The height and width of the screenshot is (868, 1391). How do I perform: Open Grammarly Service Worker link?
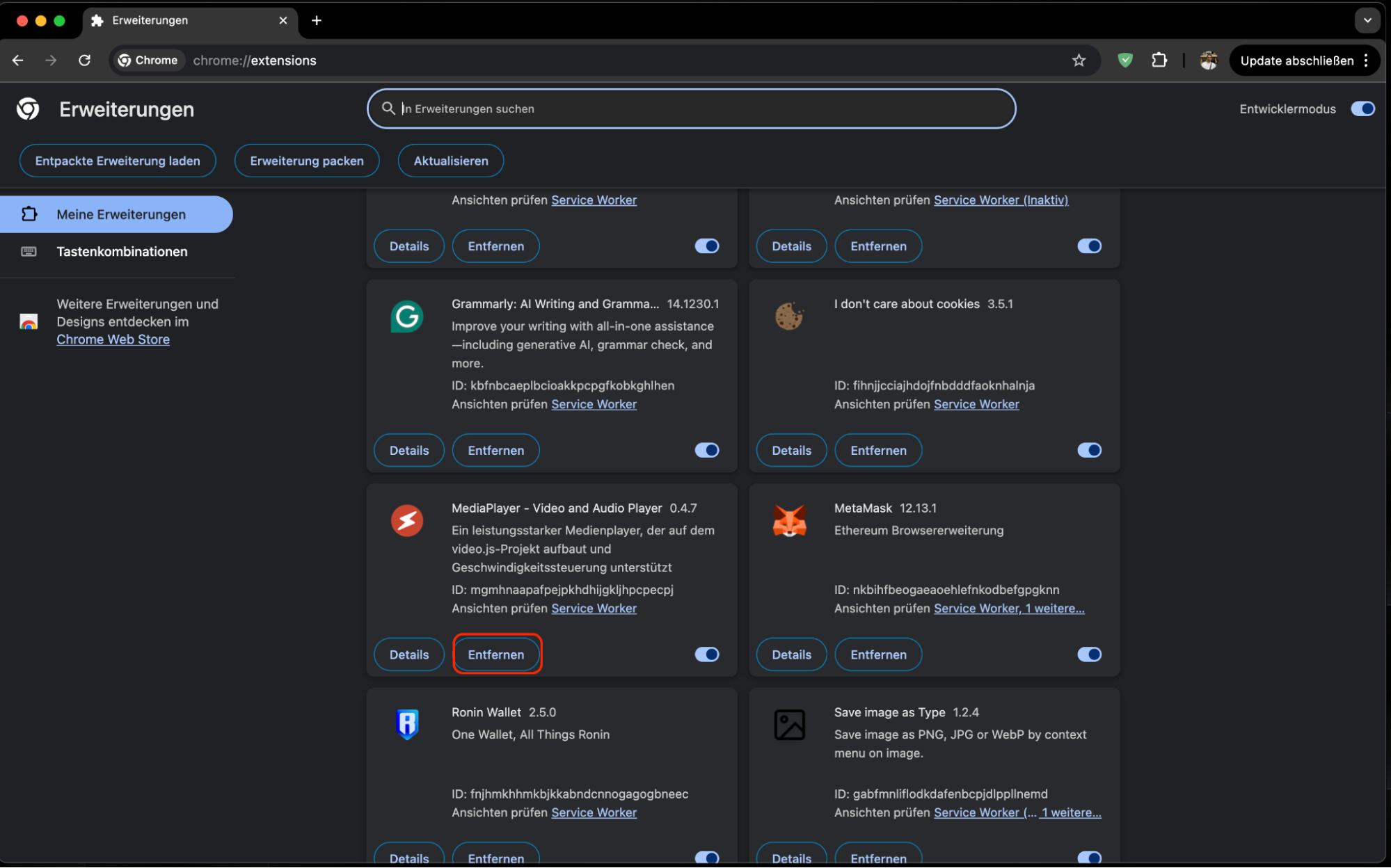[x=594, y=404]
